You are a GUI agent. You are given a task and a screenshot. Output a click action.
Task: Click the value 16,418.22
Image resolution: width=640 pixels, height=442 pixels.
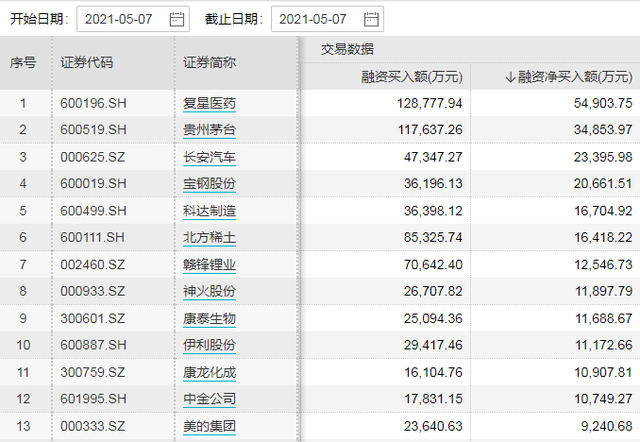click(x=604, y=238)
